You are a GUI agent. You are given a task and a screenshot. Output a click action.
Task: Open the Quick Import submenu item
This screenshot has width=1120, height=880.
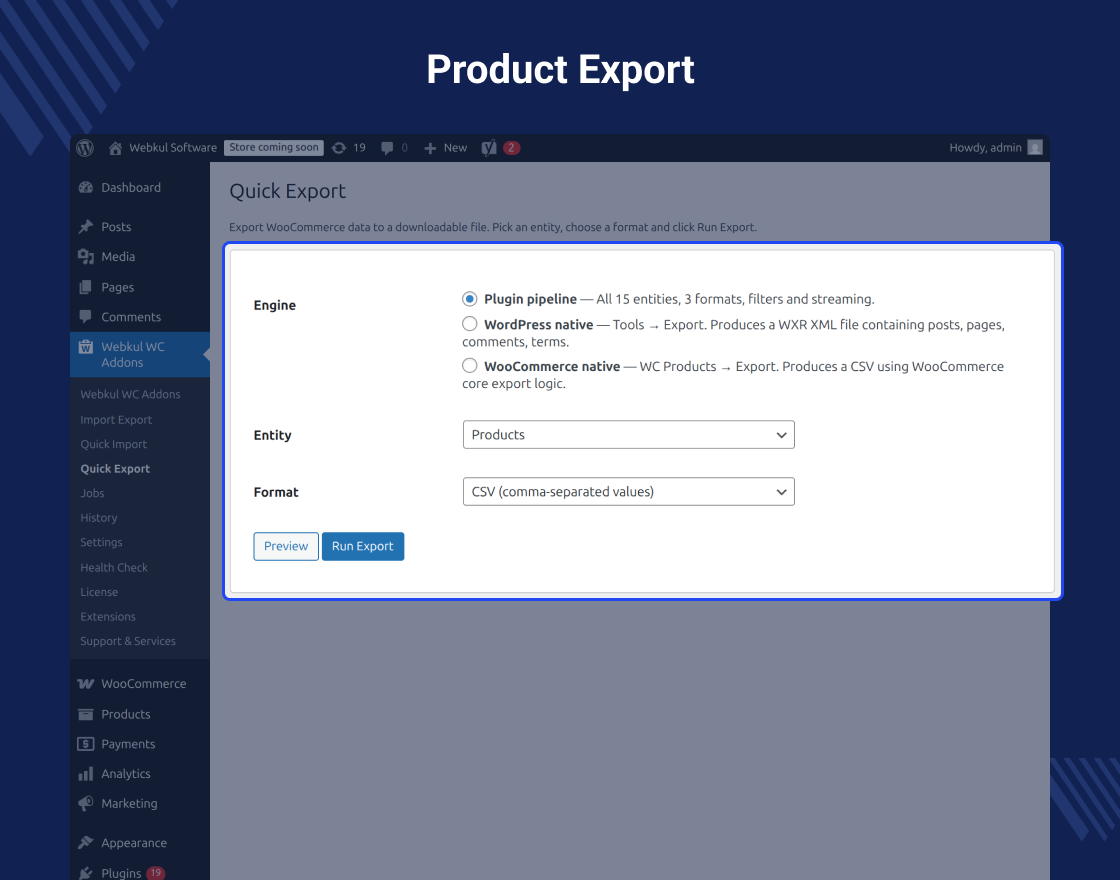click(x=114, y=444)
